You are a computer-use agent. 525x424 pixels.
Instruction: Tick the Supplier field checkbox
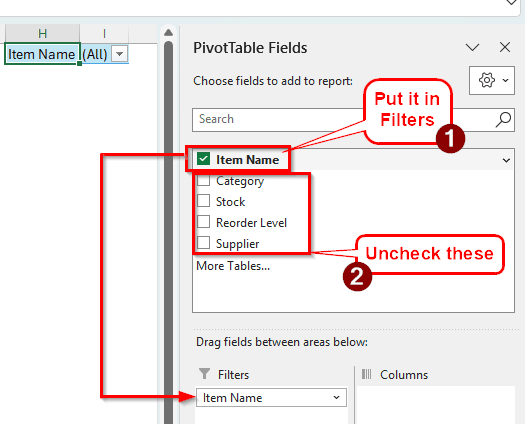click(x=203, y=243)
